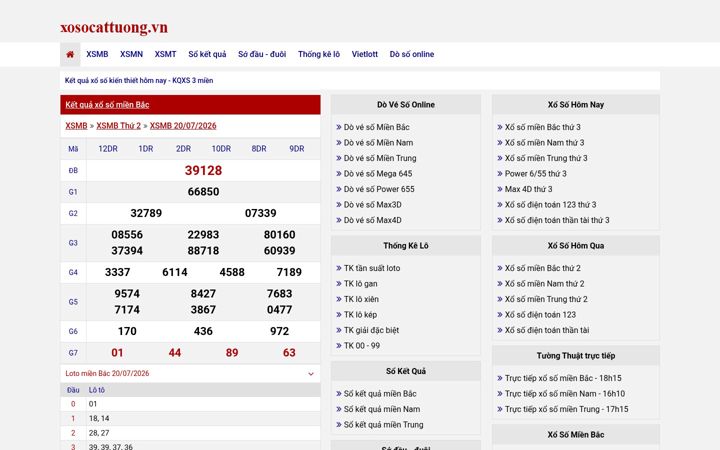Open Xổ số điện toán thần tài under Hôm Qua

547,330
